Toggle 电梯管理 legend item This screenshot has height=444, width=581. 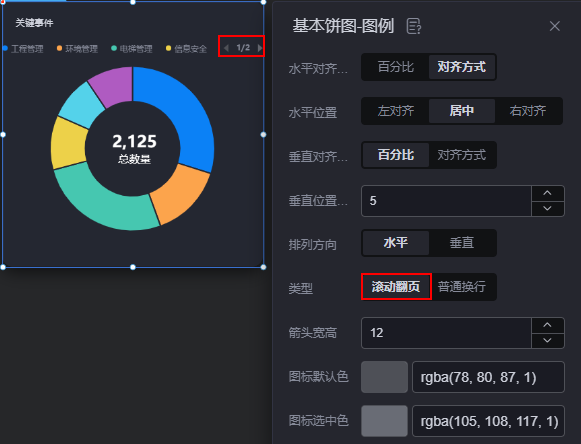pyautogui.click(x=132, y=49)
